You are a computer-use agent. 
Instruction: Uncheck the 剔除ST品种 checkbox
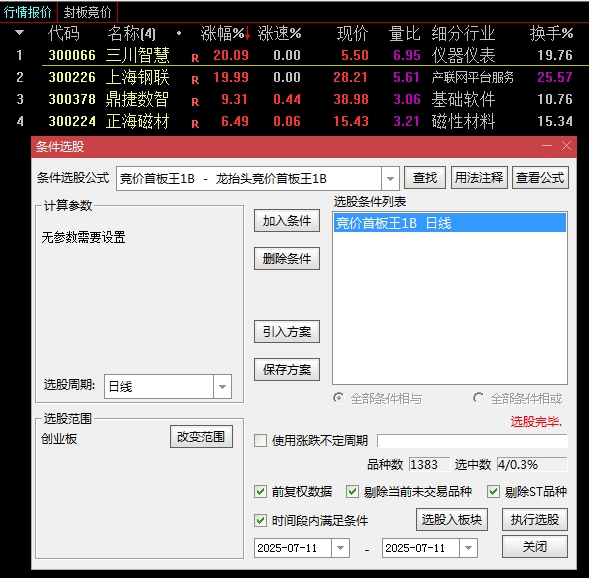click(493, 491)
